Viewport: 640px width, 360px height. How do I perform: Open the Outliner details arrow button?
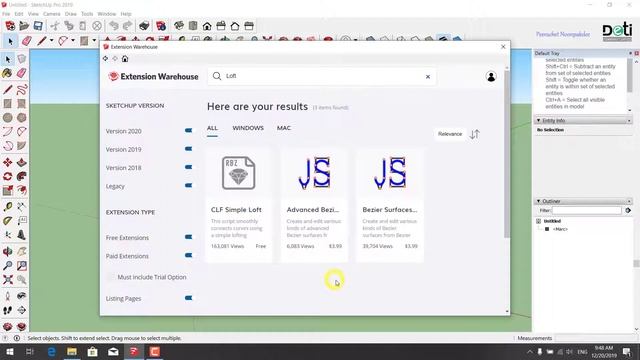(628, 210)
